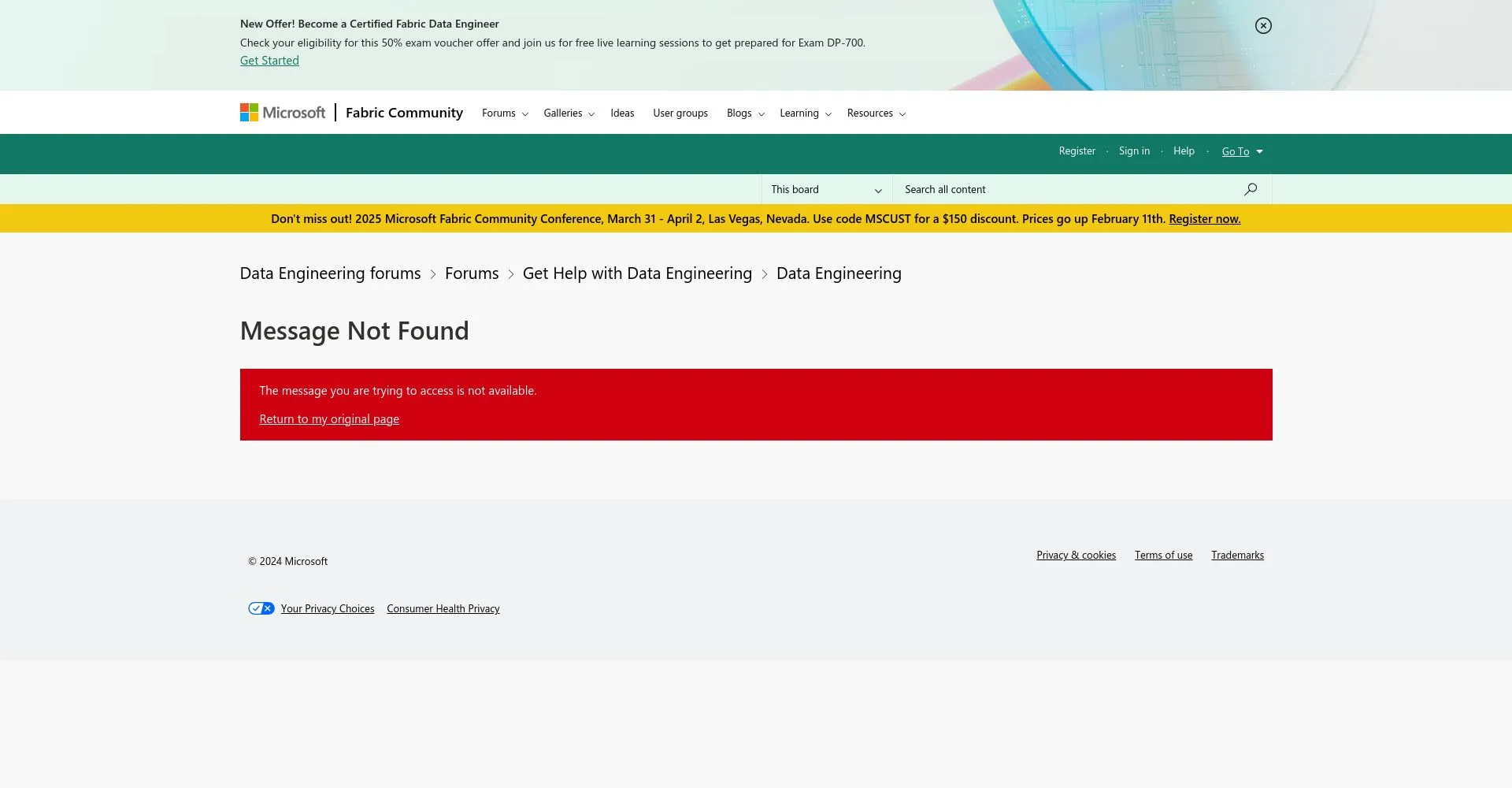
Task: Open Data Engineering forums breadcrumb
Action: click(x=330, y=273)
